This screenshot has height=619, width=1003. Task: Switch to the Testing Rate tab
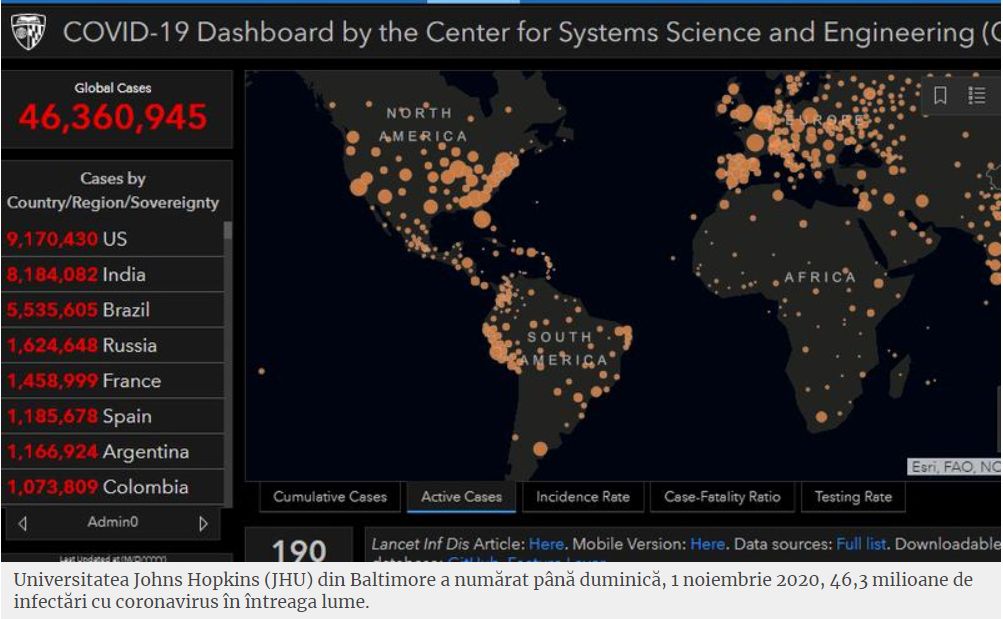pyautogui.click(x=852, y=497)
